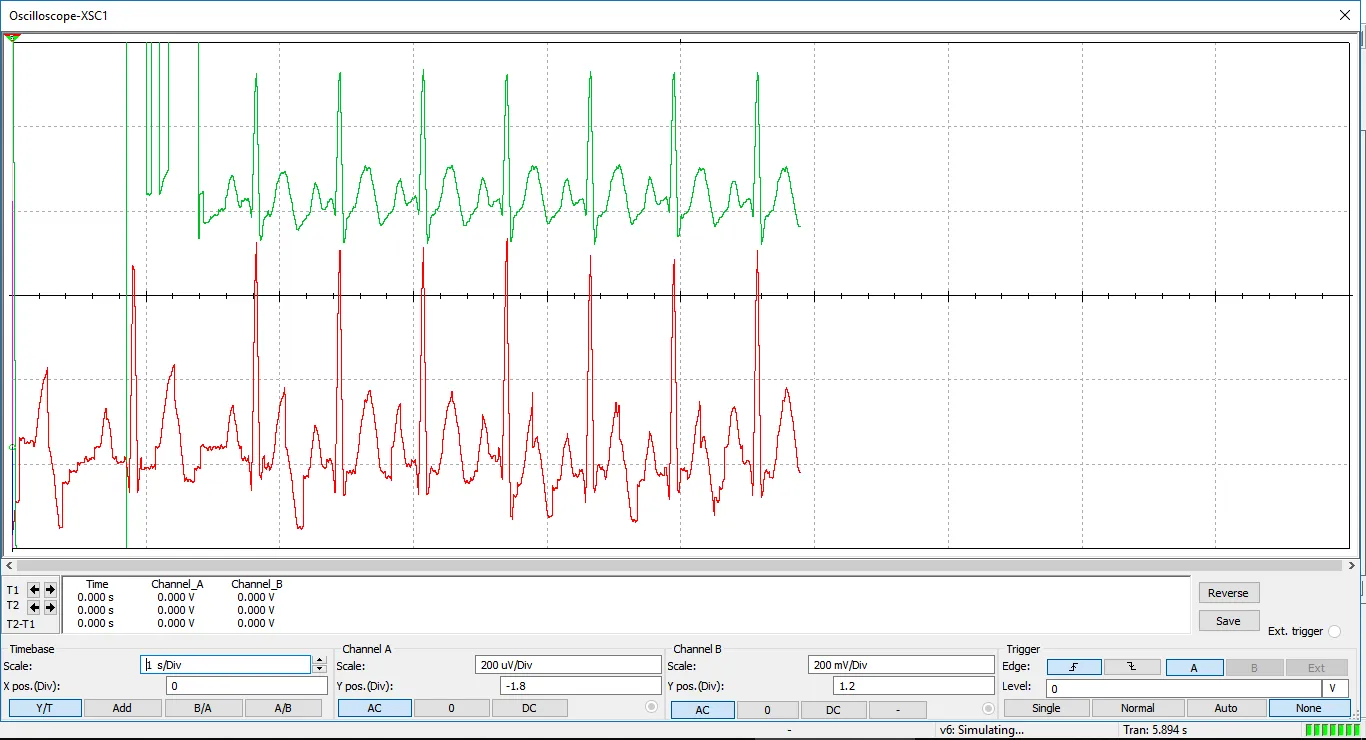
Task: Click the Channel A terminal indicator circle
Action: point(652,707)
